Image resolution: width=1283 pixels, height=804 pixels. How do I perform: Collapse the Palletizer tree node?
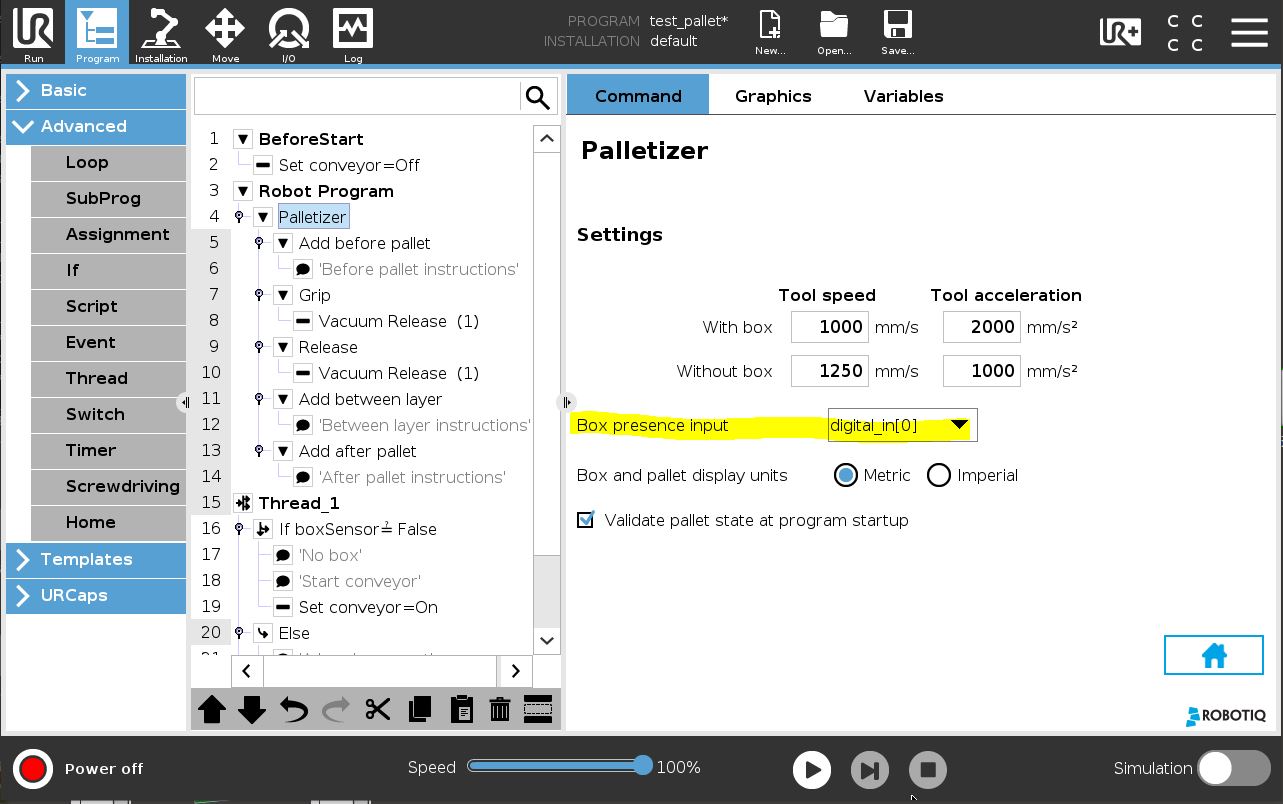[263, 217]
